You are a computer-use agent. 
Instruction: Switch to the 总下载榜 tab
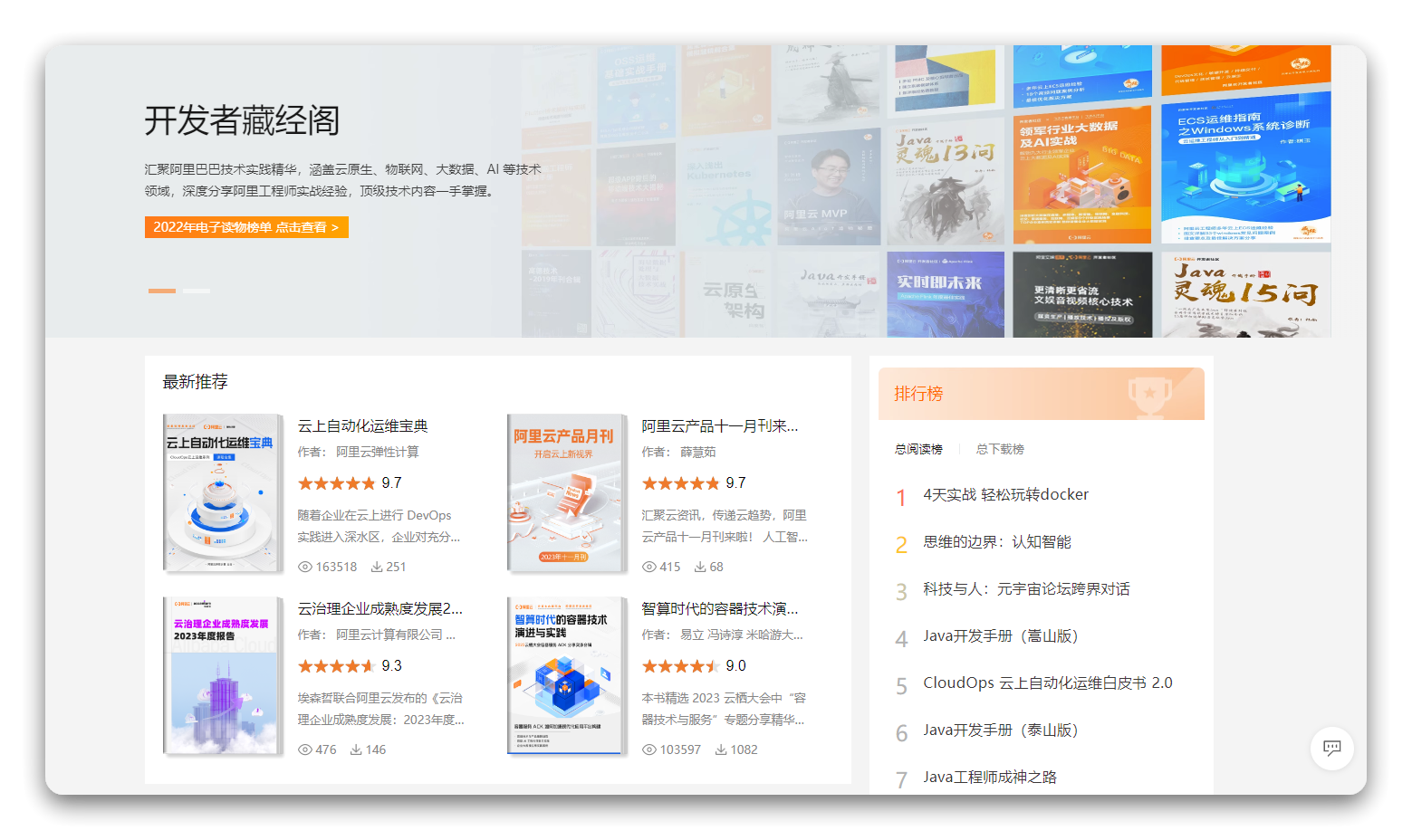click(999, 448)
